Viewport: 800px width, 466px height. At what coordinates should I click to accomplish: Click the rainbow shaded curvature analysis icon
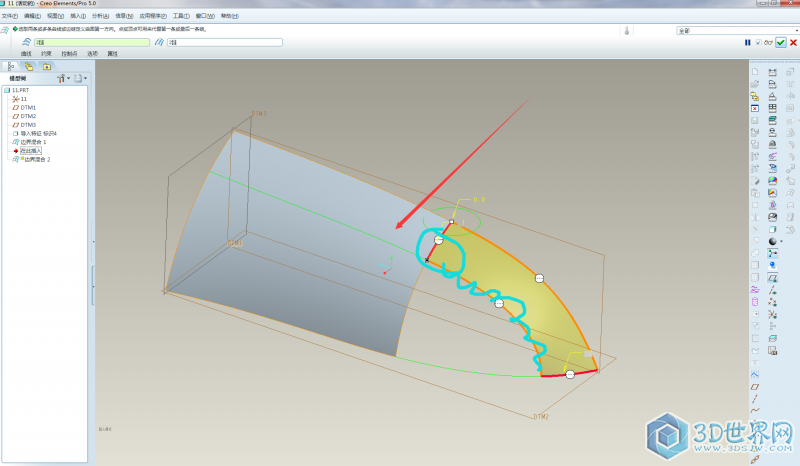coord(772,181)
